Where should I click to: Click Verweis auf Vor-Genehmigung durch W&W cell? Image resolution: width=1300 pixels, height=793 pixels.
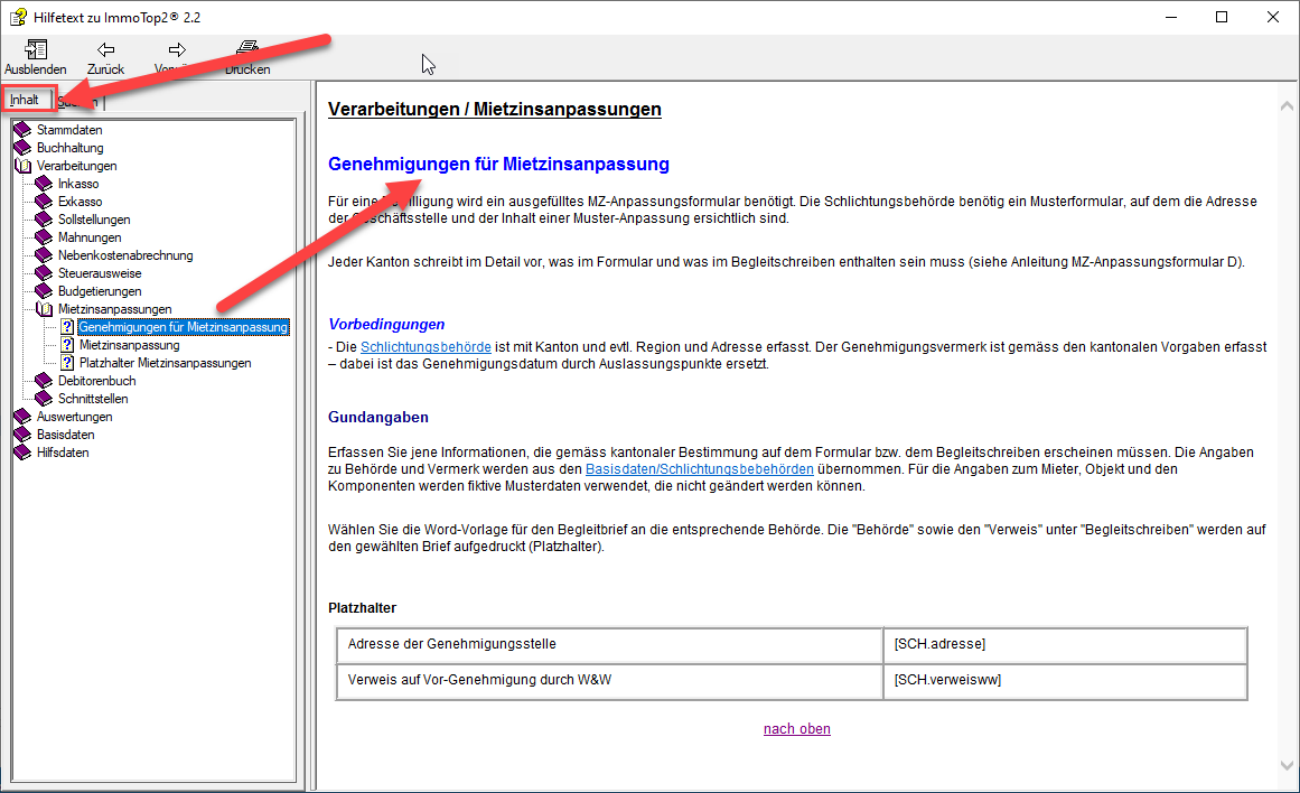click(610, 681)
